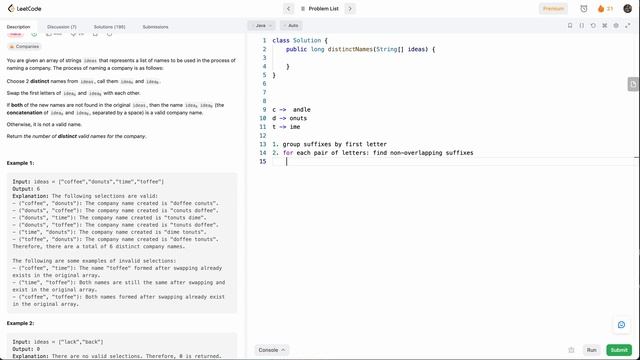Click the 'c -> andle' line
640x360 pixels.
point(291,110)
